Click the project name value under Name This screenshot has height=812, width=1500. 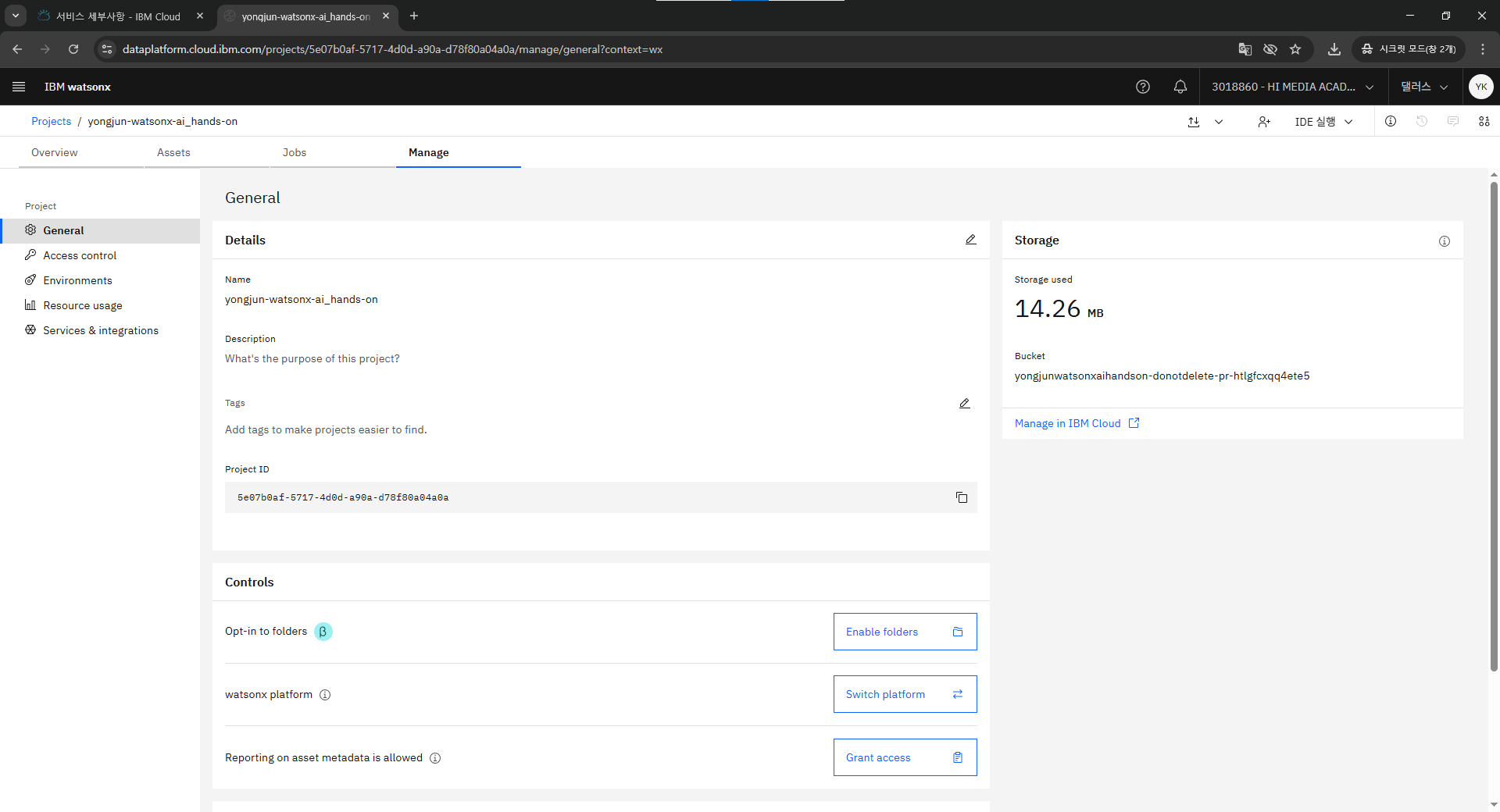click(x=301, y=299)
